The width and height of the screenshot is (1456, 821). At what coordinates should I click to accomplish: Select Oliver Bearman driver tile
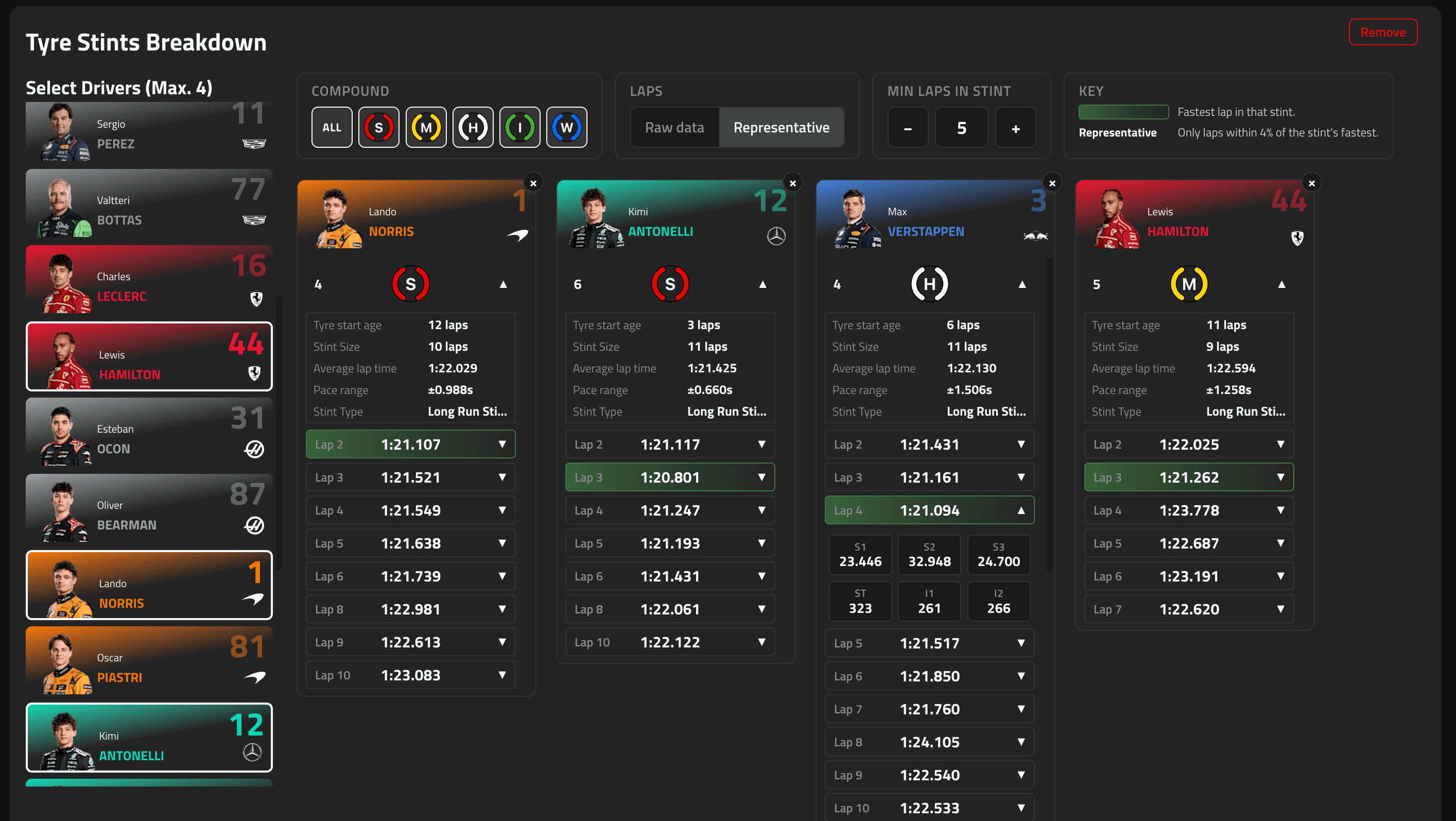[x=149, y=508]
